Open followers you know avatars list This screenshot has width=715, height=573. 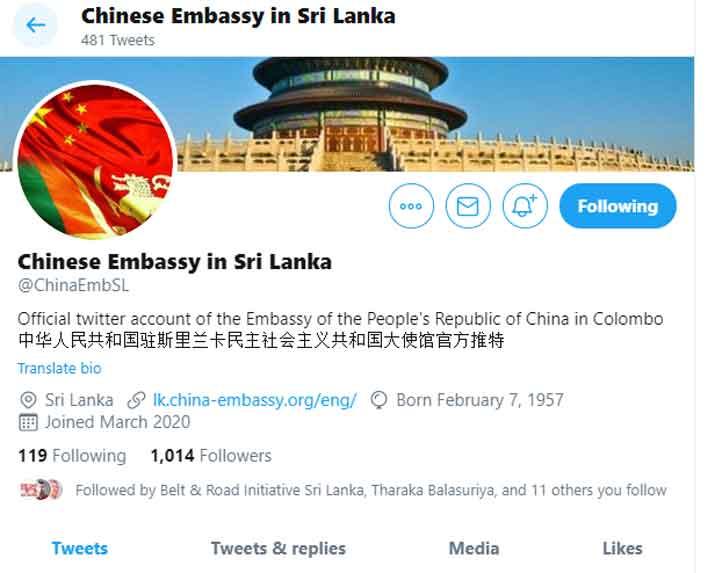click(x=41, y=490)
